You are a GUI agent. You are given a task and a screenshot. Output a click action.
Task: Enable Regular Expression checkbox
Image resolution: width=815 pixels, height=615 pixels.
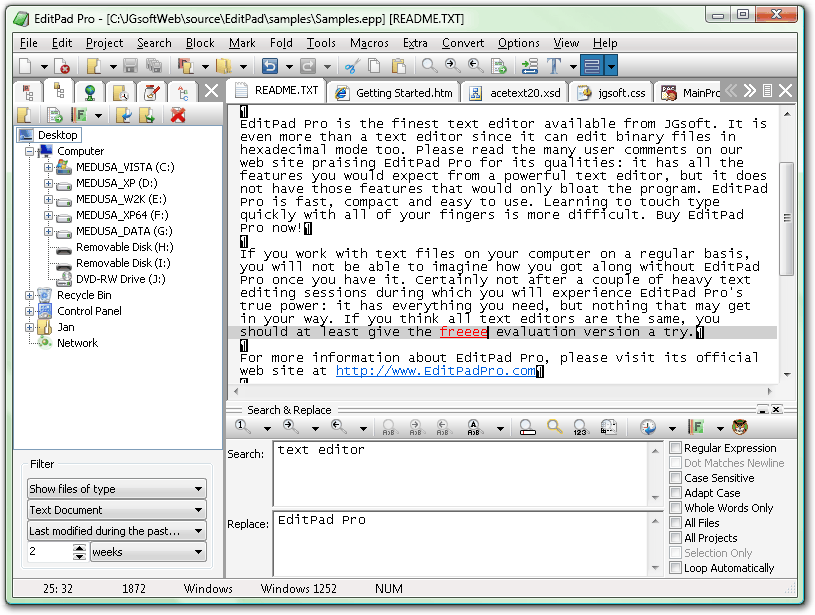(x=675, y=448)
